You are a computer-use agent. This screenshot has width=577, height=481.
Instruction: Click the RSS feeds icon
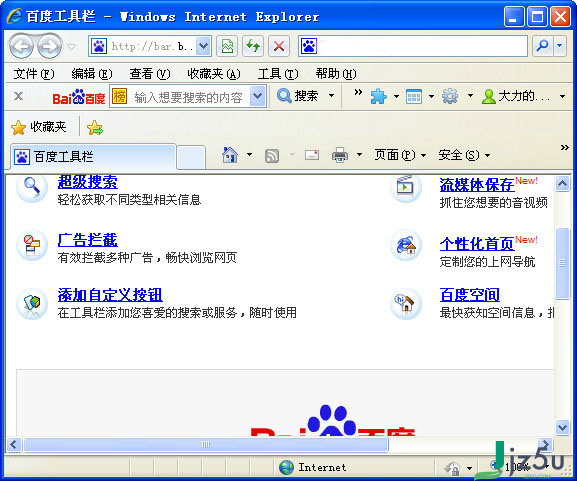tap(272, 156)
